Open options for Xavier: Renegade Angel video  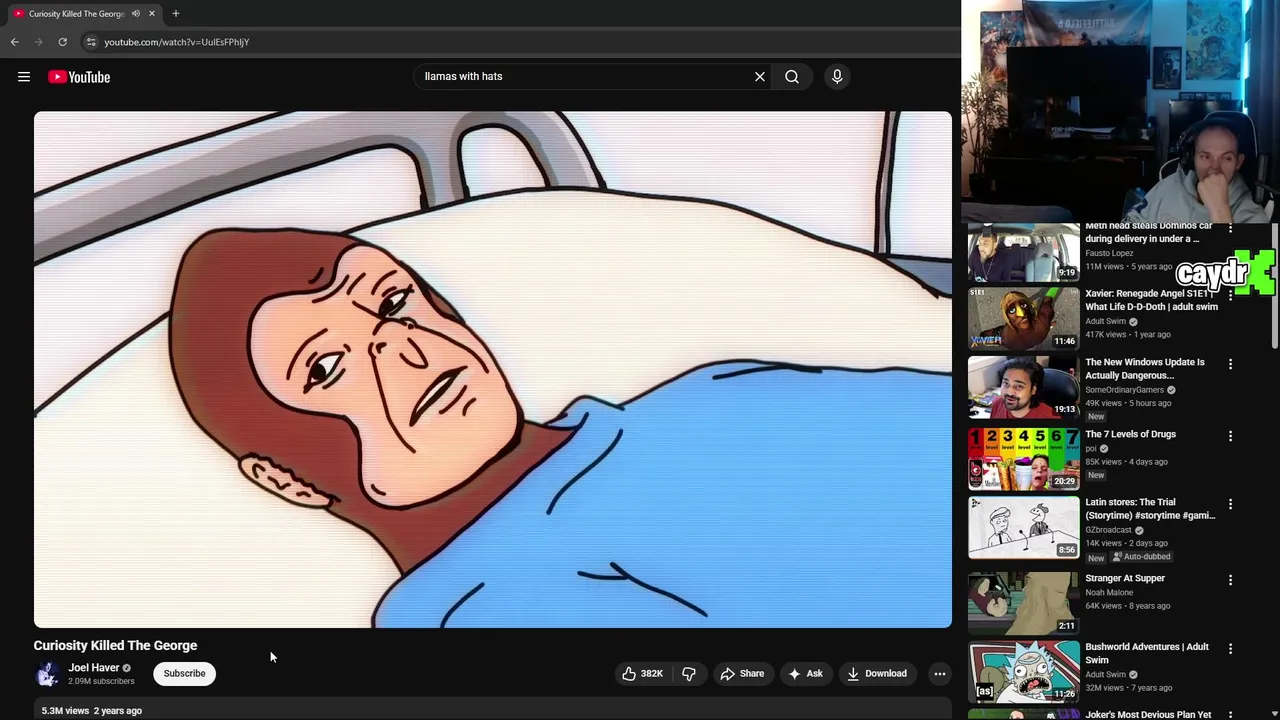[x=1230, y=296]
